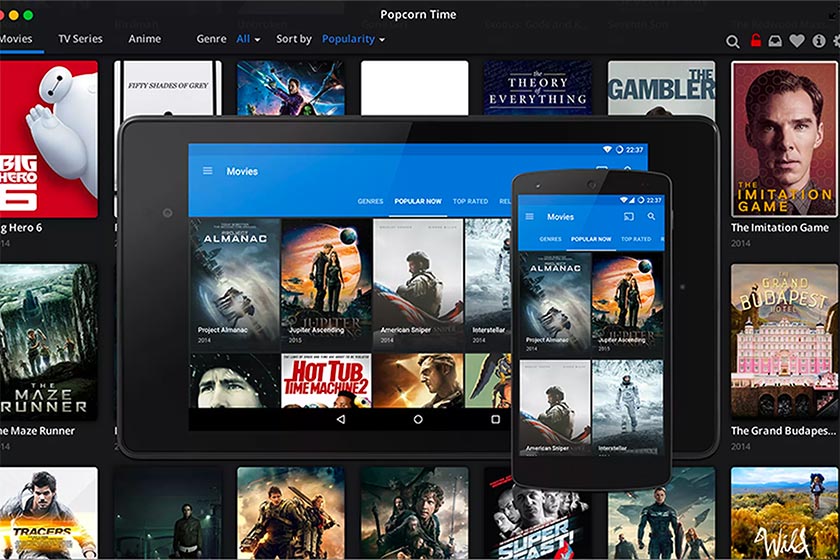Click the "Popcorn Time" window title
This screenshot has width=840, height=560.
click(418, 14)
